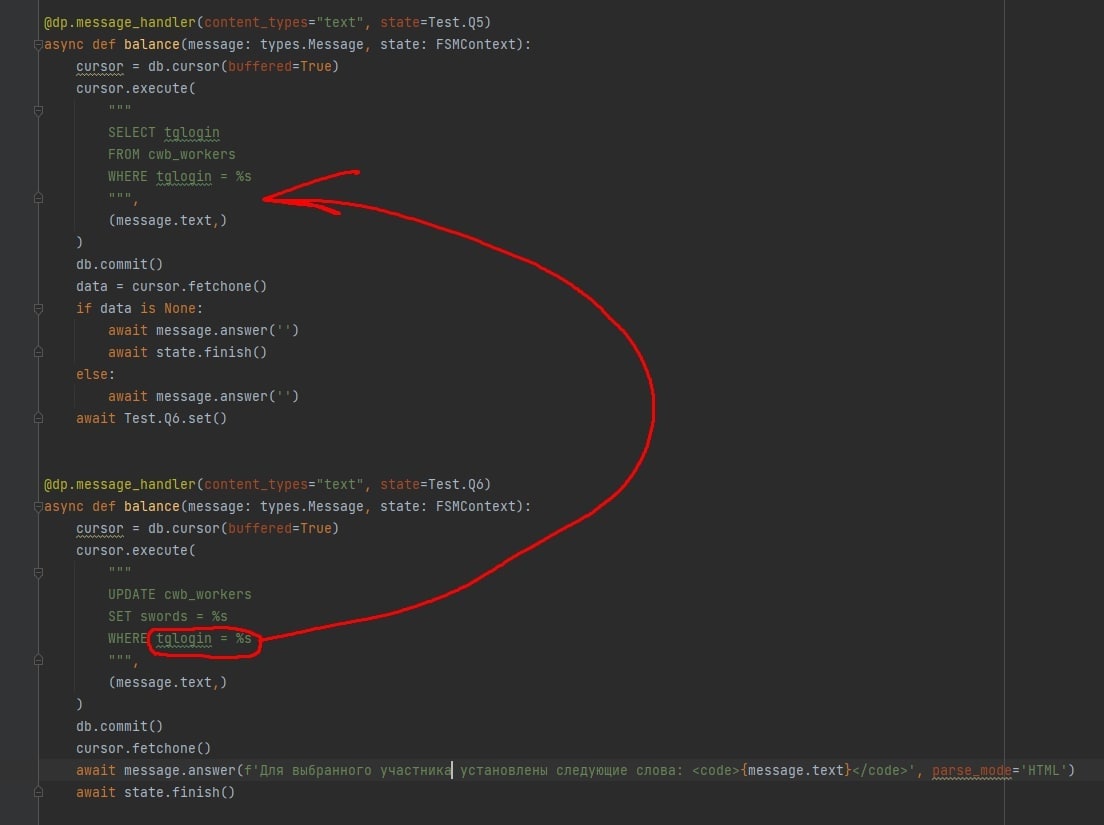Click the words 'Для выбранного участника'
Screen dimensions: 1104x825
pyautogui.click(x=356, y=770)
